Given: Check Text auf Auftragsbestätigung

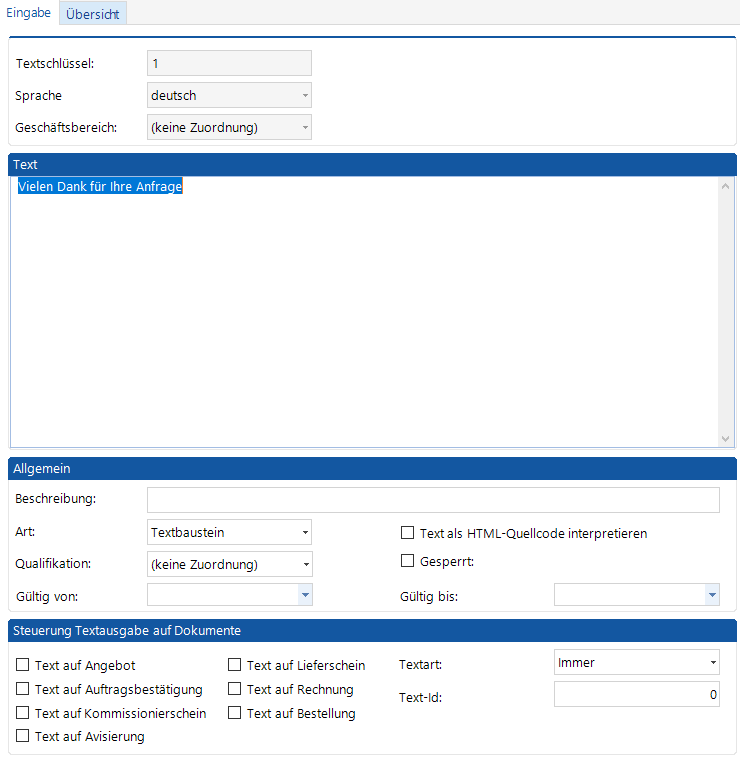Looking at the screenshot, I should 23,688.
